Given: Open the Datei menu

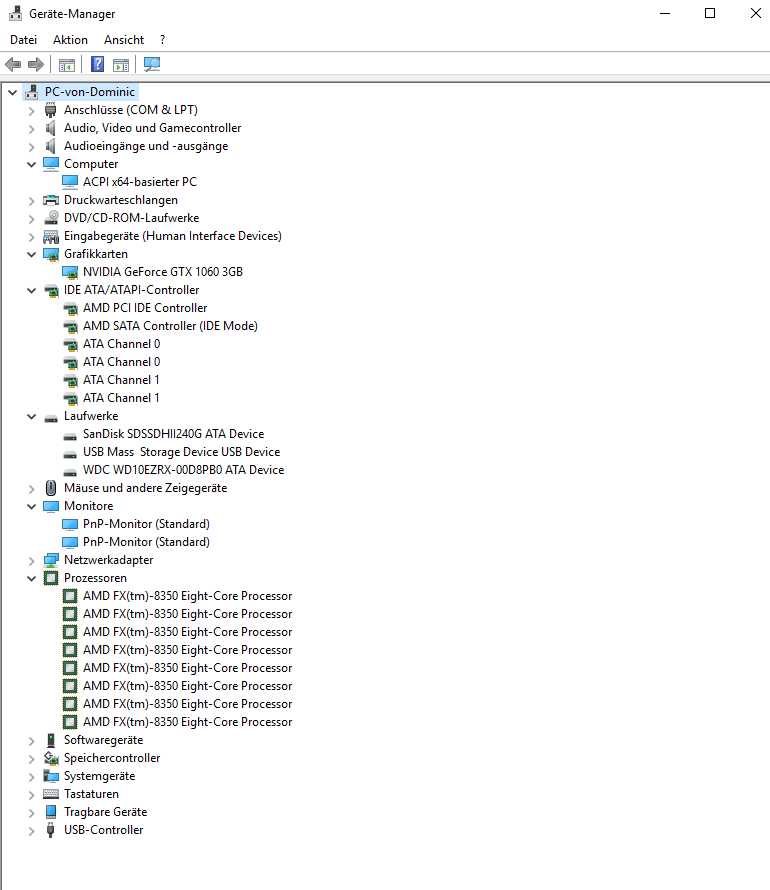Looking at the screenshot, I should pyautogui.click(x=24, y=40).
